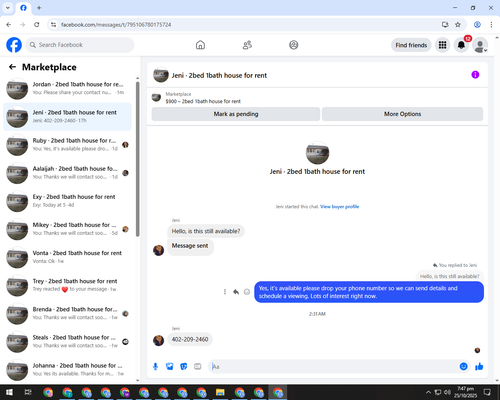500x400 pixels.
Task: Open Johanna's conversation in the list
Action: tap(68, 370)
